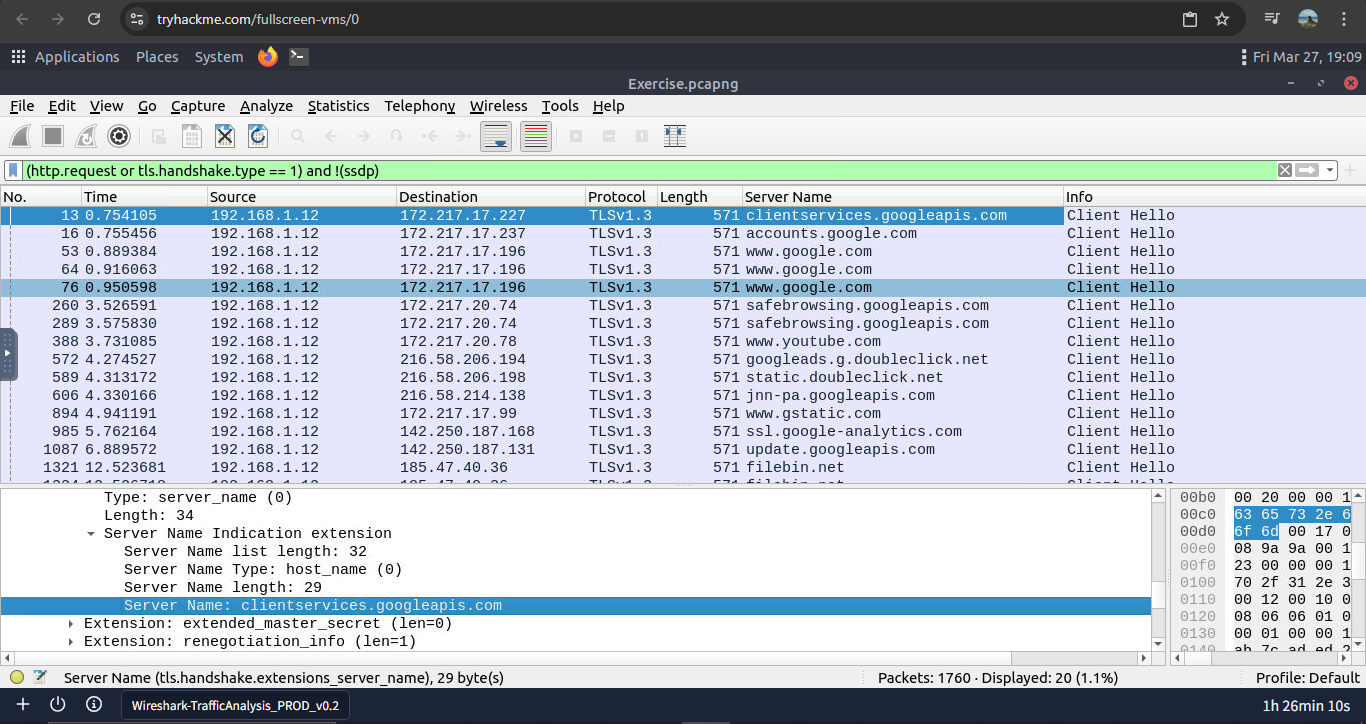1366x724 pixels.
Task: Clear the display filter
Action: 1285,170
